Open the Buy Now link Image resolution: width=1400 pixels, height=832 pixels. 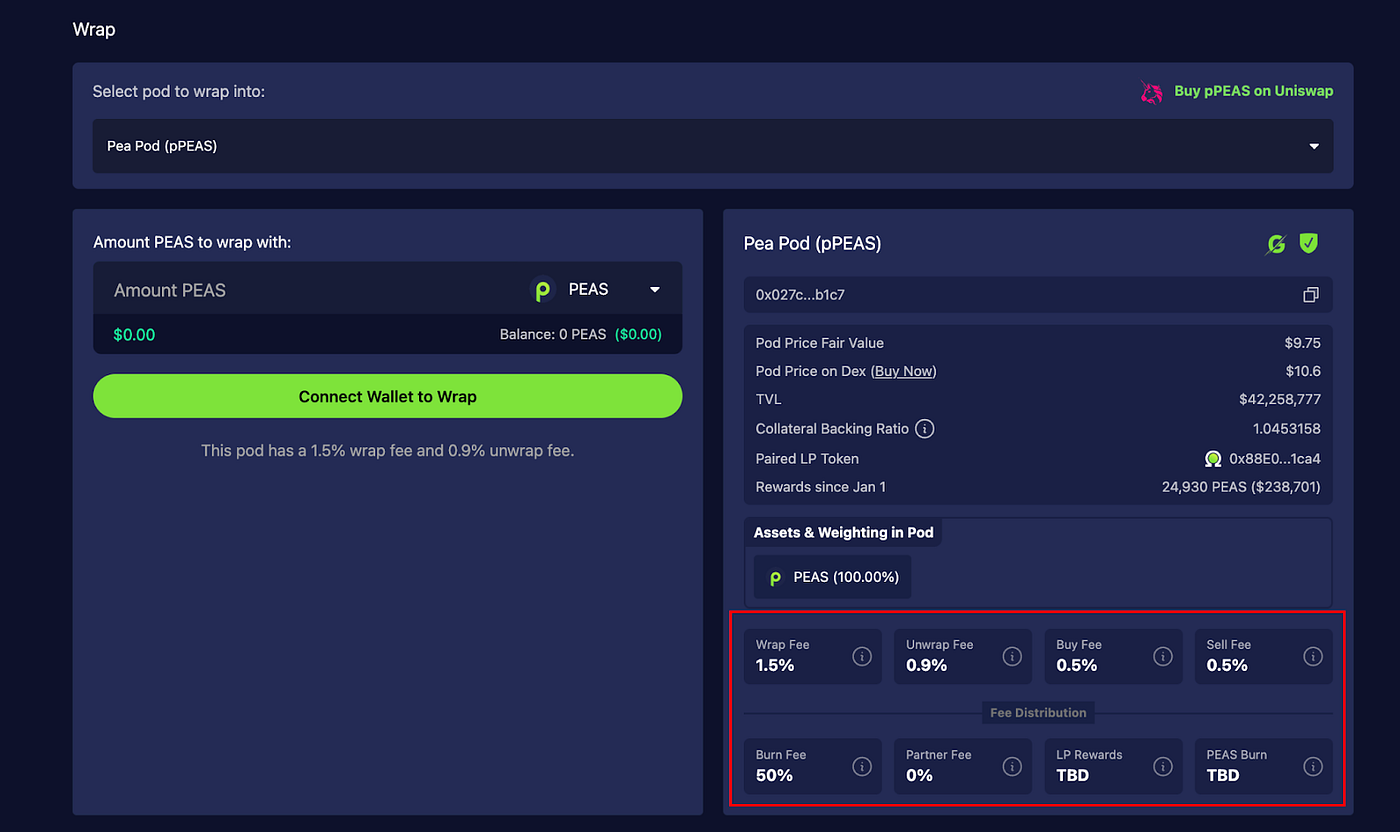(904, 371)
